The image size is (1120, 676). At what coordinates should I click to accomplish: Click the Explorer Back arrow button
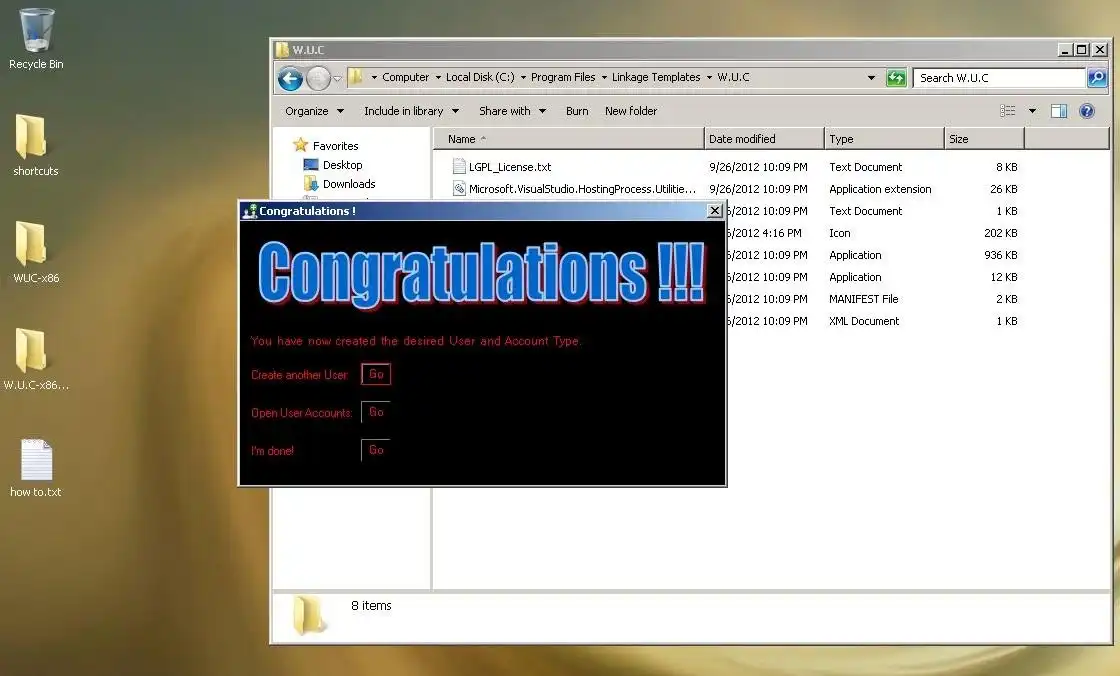tap(290, 78)
